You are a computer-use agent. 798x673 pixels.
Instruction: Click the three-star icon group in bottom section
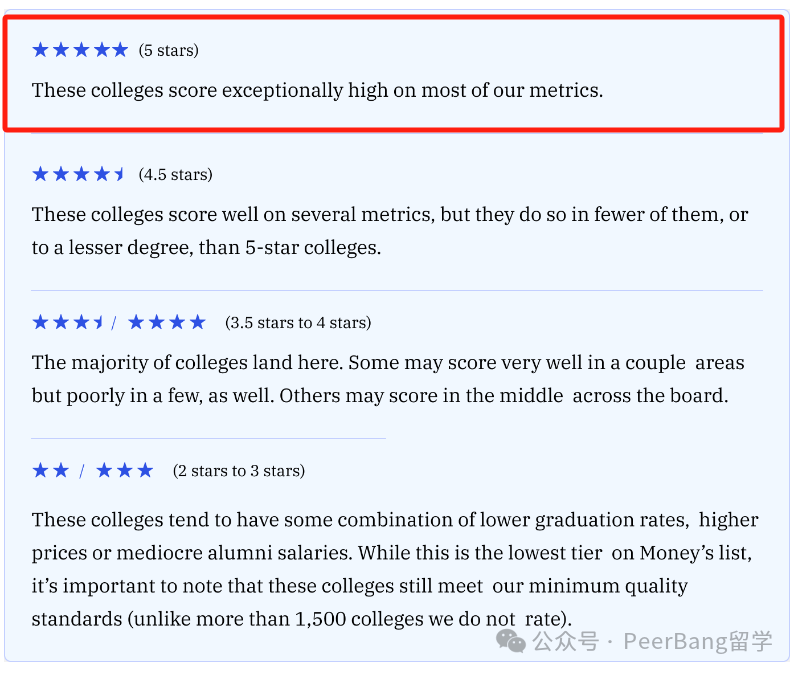pos(125,470)
